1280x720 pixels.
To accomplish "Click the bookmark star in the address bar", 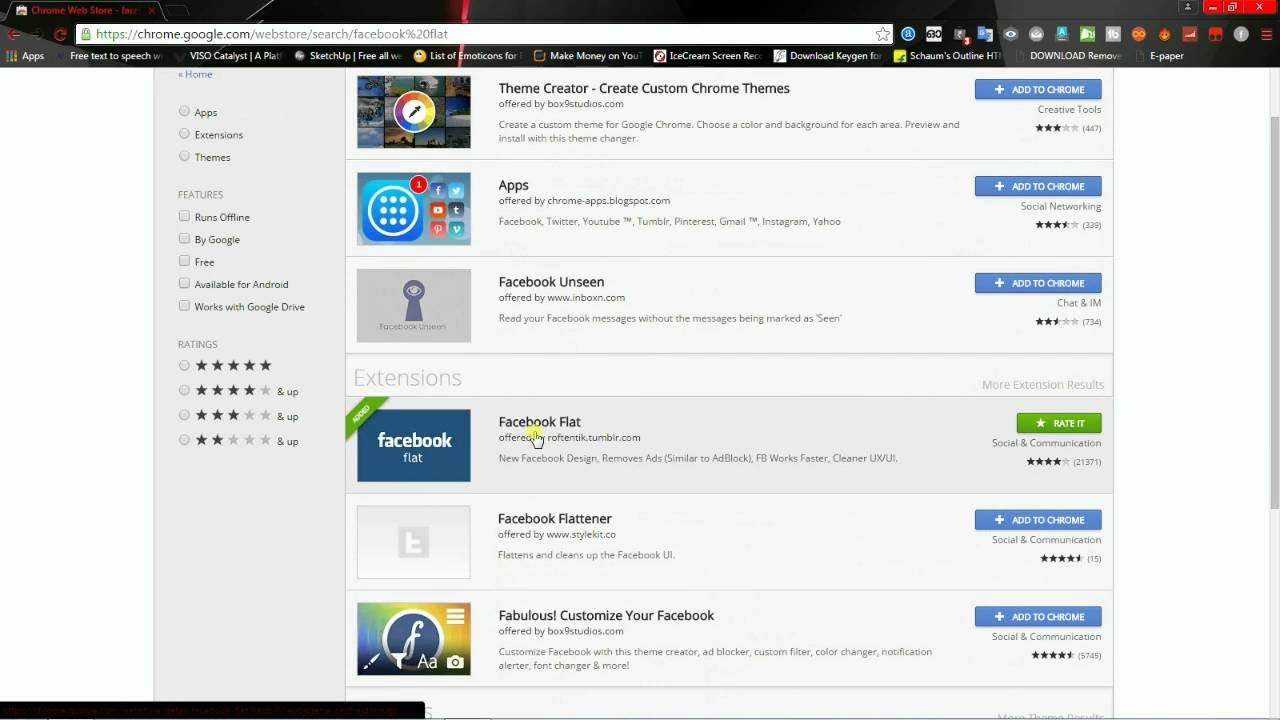I will coord(883,33).
